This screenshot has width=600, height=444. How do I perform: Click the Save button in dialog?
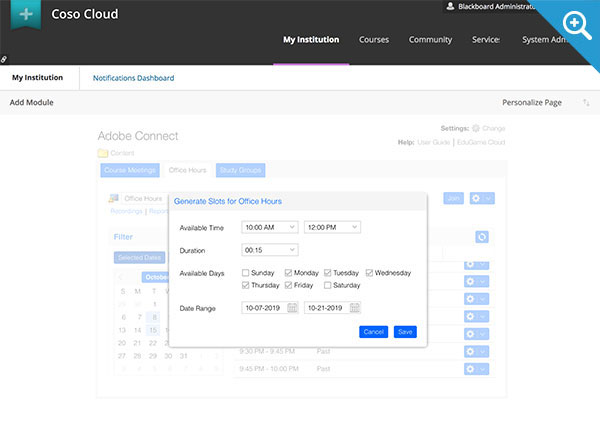[405, 332]
